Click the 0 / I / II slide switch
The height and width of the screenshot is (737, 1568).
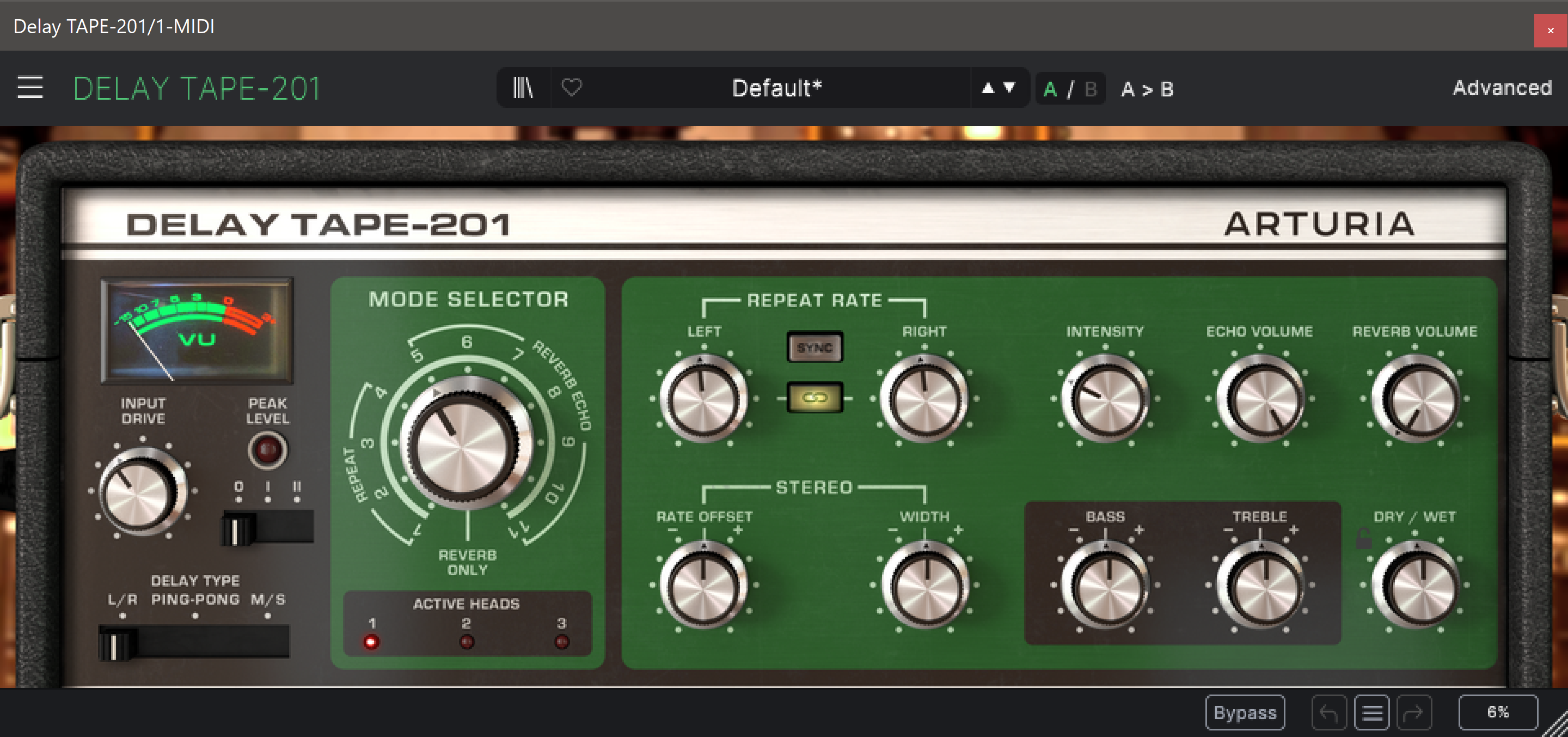coord(268,527)
